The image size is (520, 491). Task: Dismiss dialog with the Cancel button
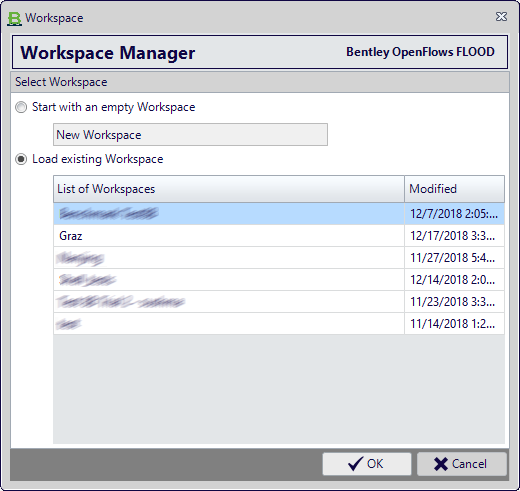click(x=462, y=464)
